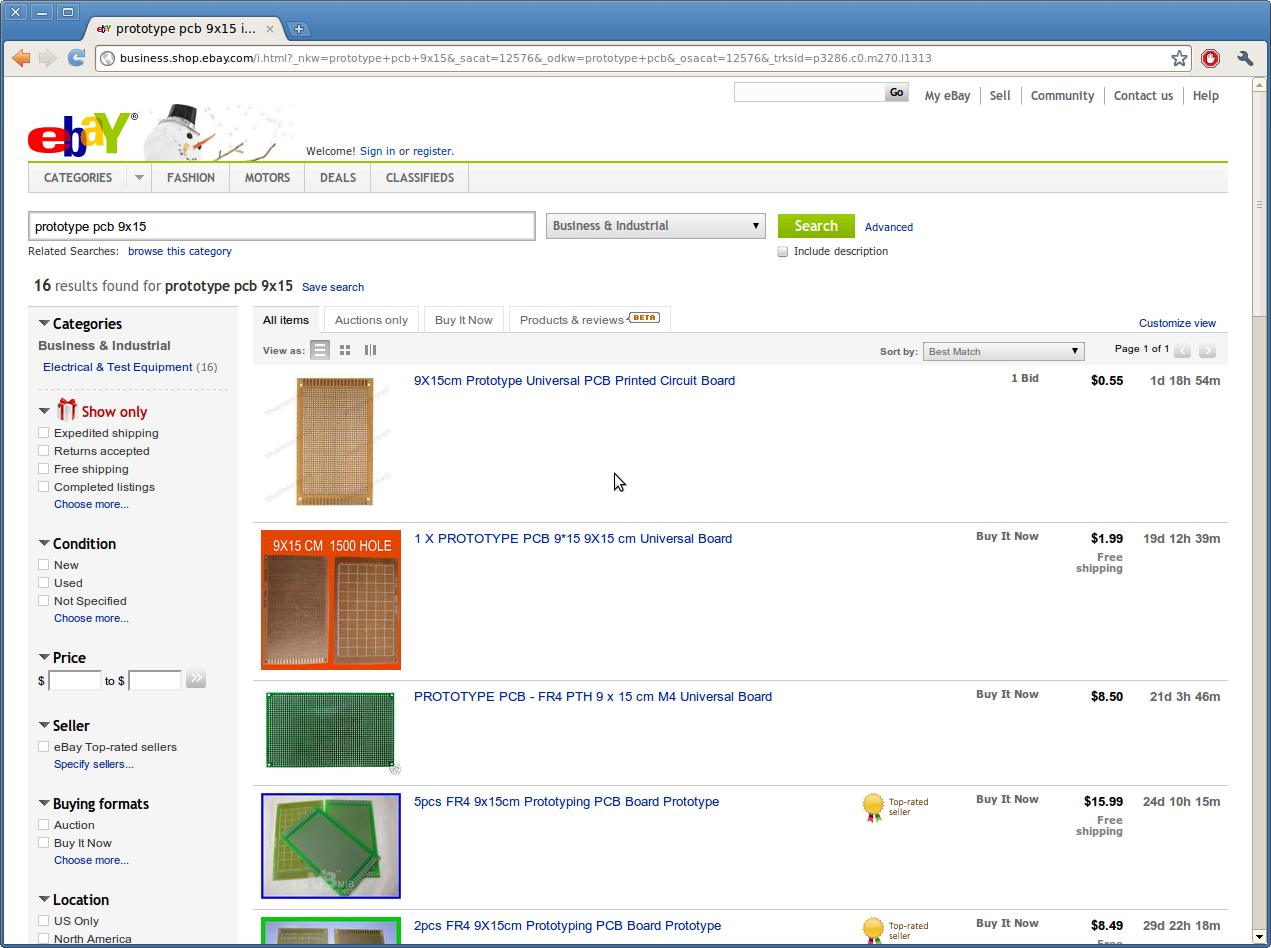Check US Only location filter
This screenshot has height=948, width=1271.
(43, 921)
